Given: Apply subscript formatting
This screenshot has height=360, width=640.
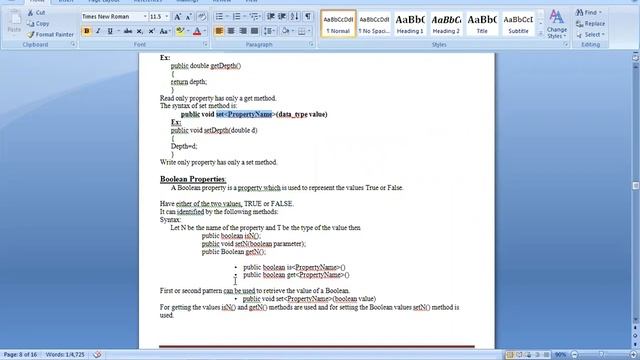Looking at the screenshot, I should (140, 31).
